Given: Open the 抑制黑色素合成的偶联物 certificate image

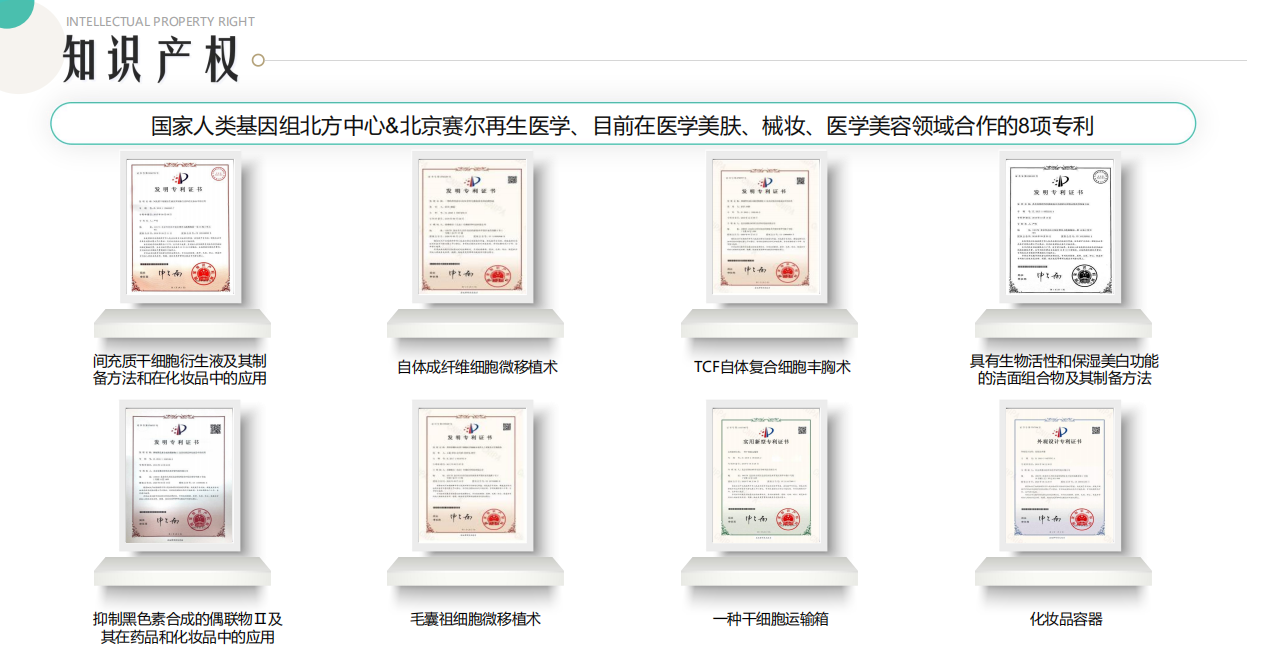Looking at the screenshot, I should pyautogui.click(x=181, y=476).
